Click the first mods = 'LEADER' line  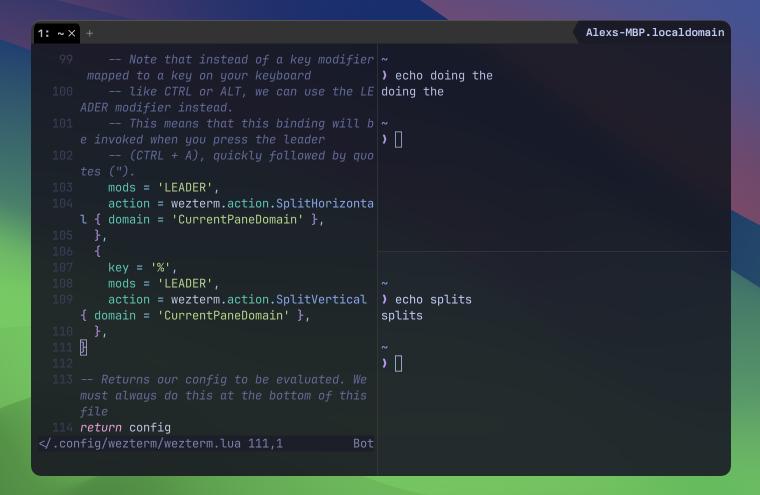pos(163,188)
